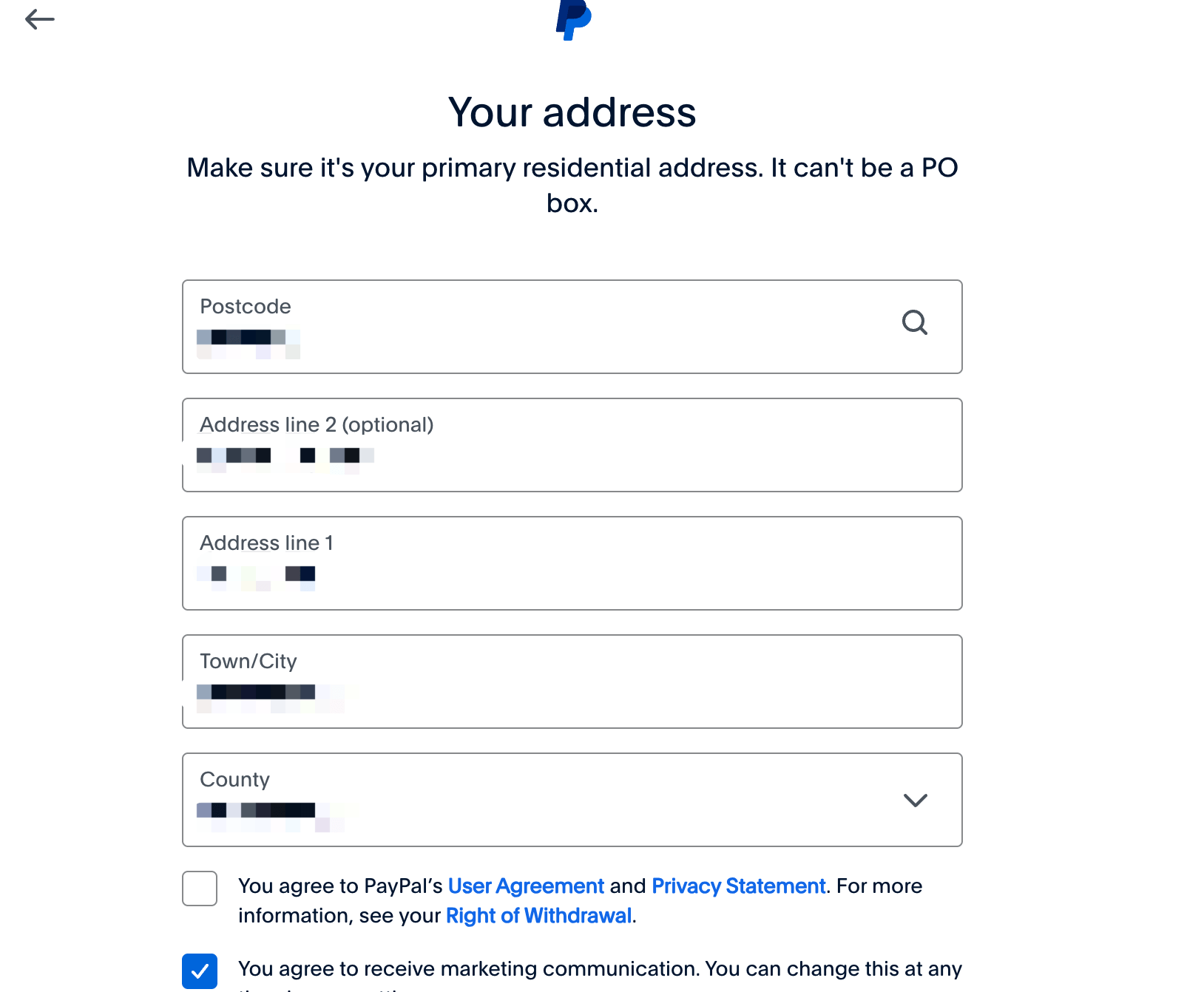Open the Privacy Statement link
The image size is (1204, 992).
tap(738, 886)
